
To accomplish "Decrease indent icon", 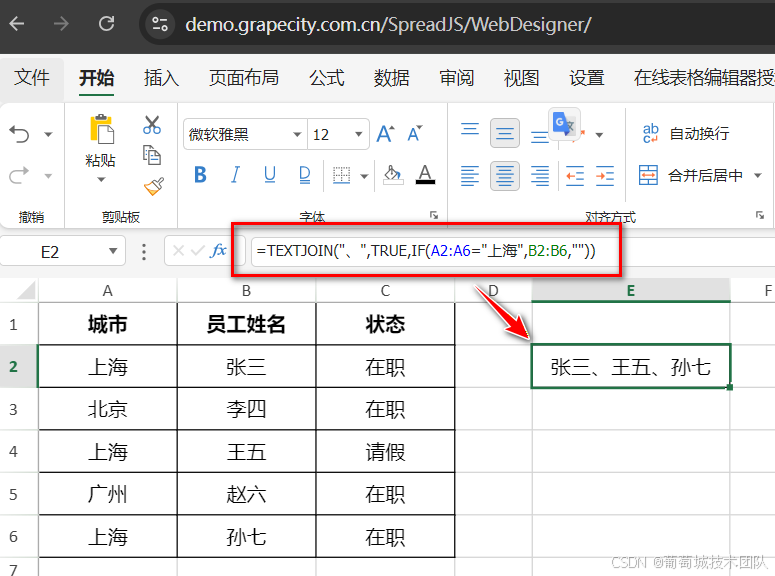I will coord(575,176).
